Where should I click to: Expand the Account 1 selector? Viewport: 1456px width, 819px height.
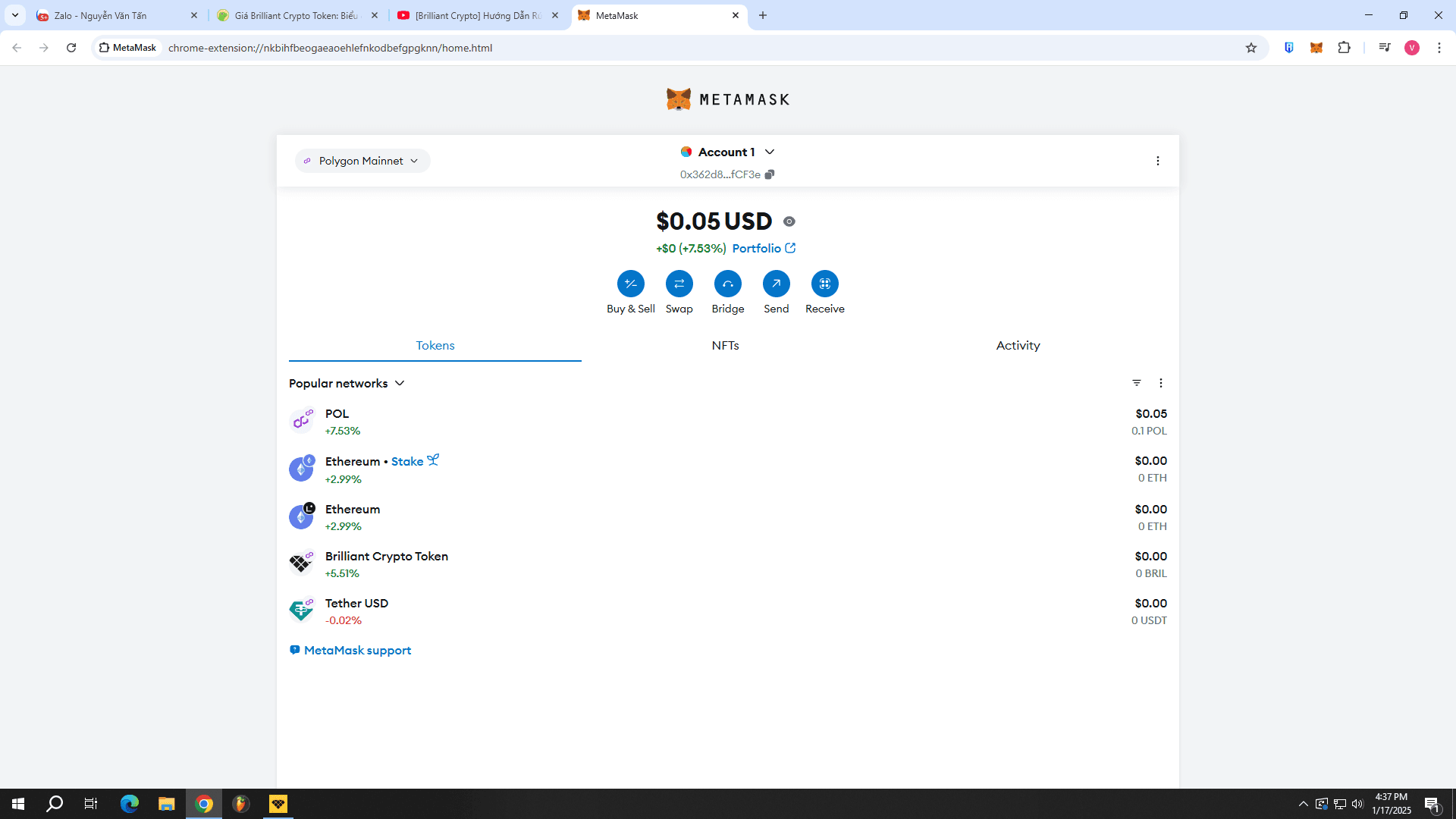click(x=727, y=152)
